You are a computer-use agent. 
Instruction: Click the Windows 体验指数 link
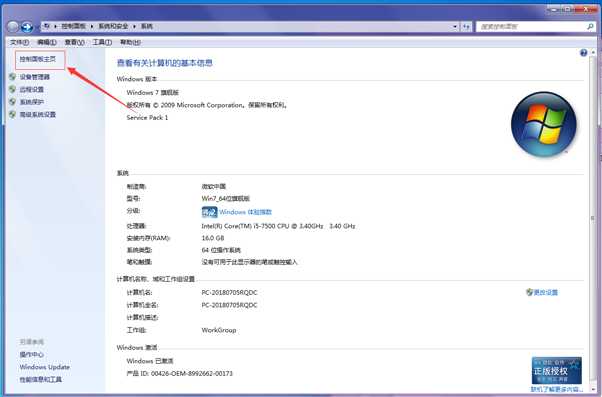[x=246, y=212]
